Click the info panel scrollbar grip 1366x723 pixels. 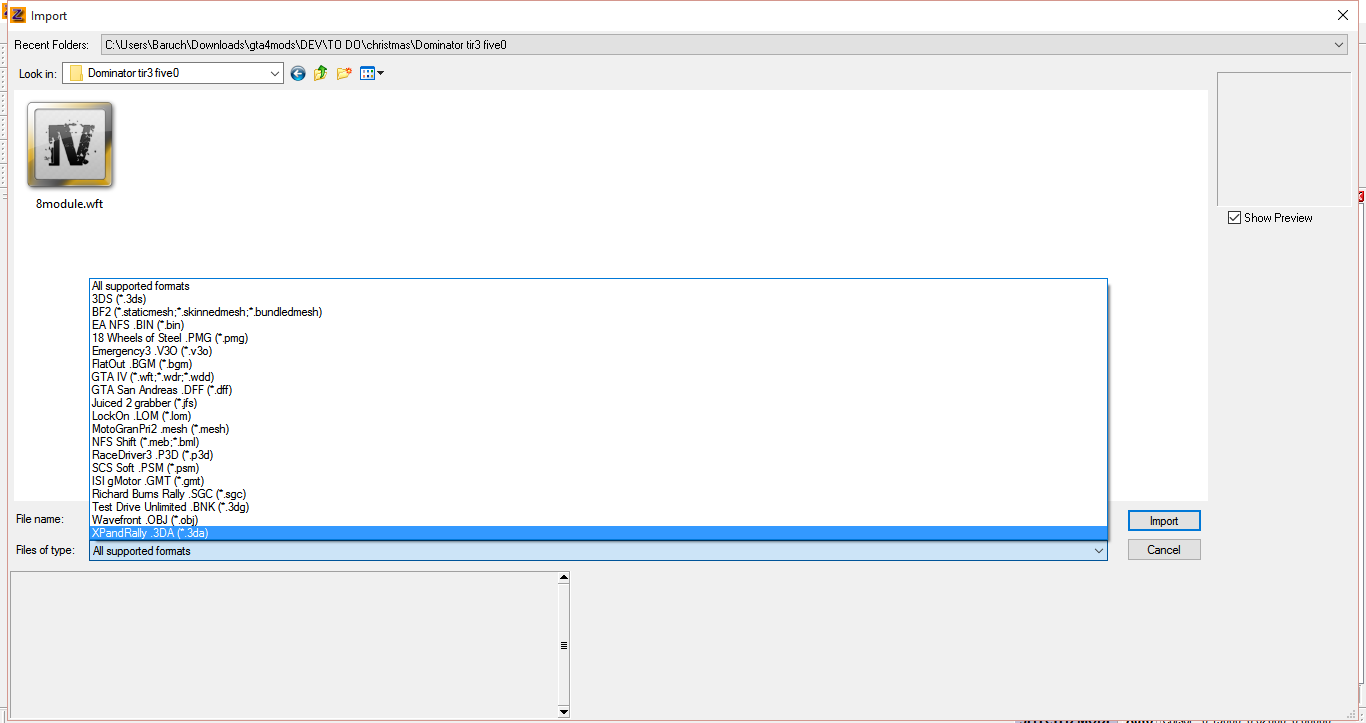pyautogui.click(x=564, y=645)
